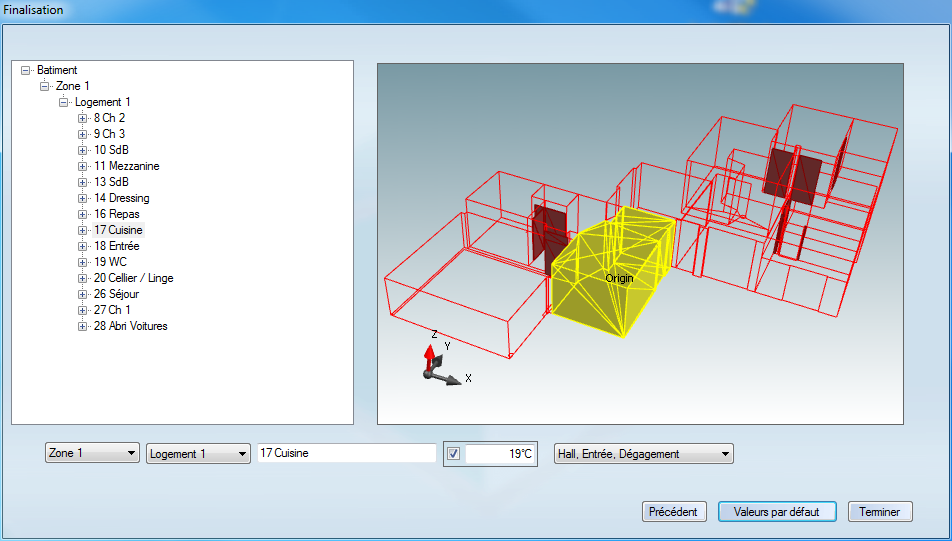The width and height of the screenshot is (952, 541).
Task: Reset with Valeurs par défaut button
Action: pos(777,511)
